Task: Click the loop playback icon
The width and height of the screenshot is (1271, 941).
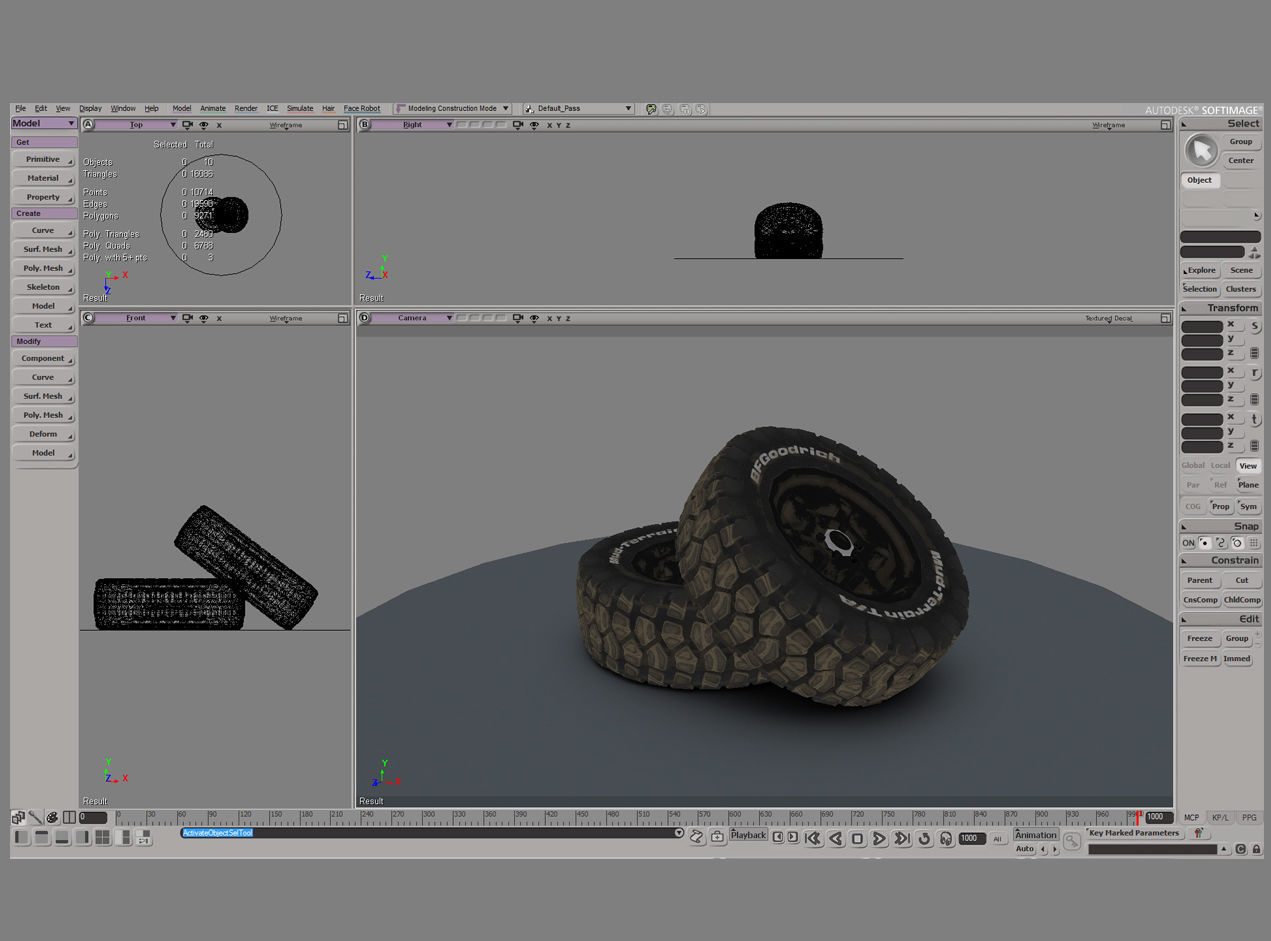Action: point(925,838)
